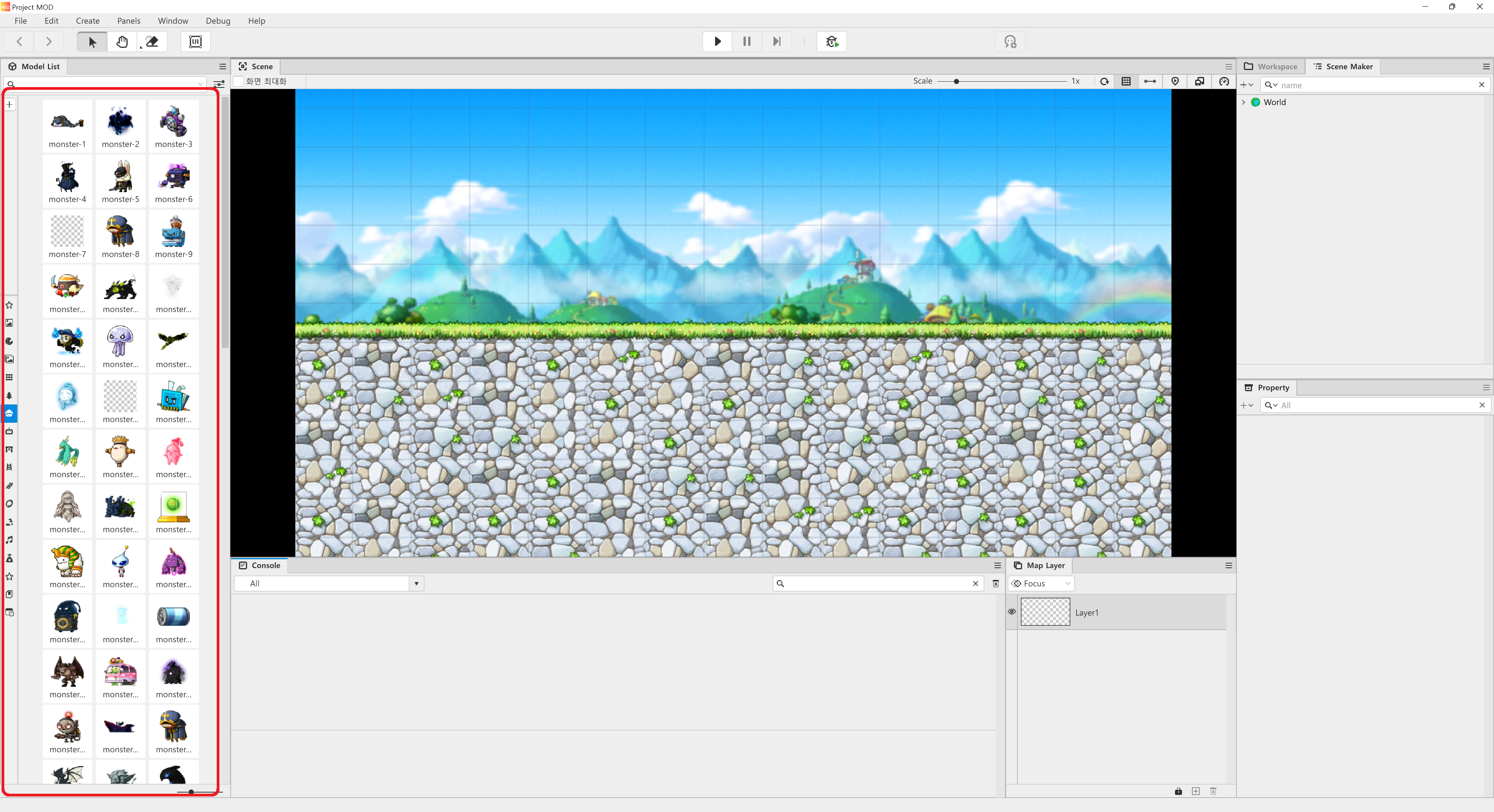
Task: Toggle grid display in Scene
Action: click(x=1126, y=81)
